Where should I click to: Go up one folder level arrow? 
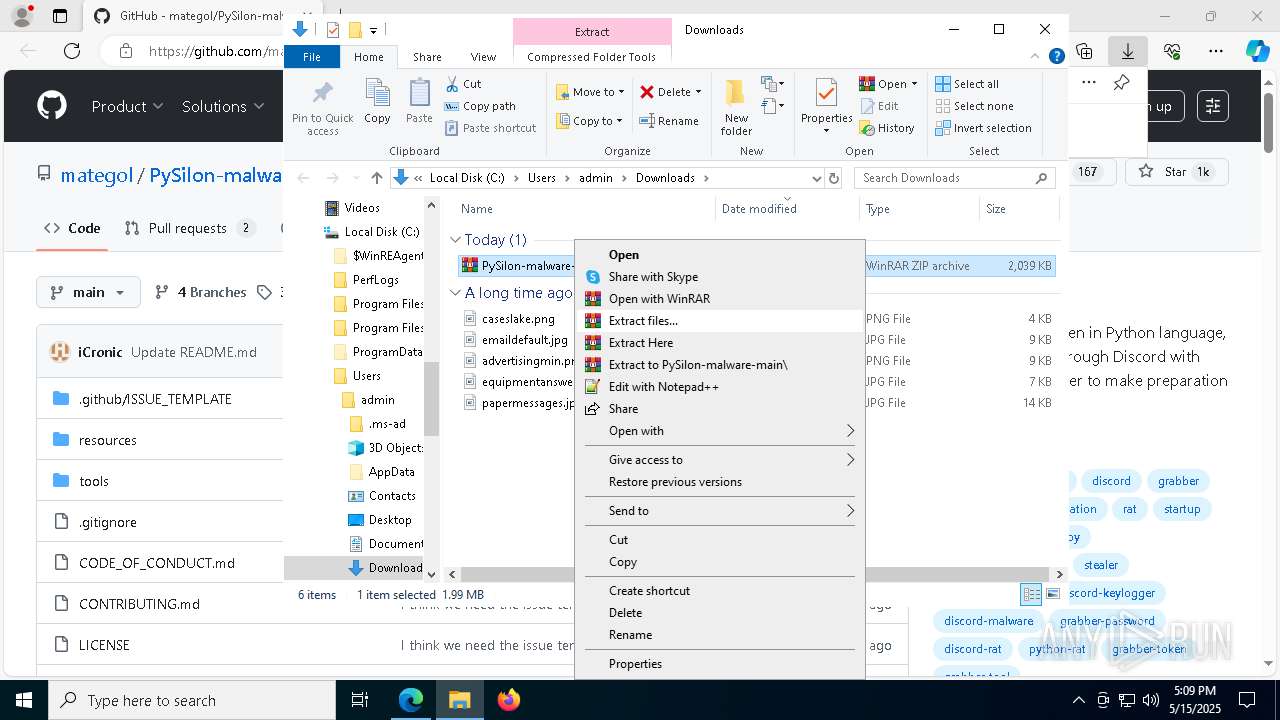click(x=376, y=178)
